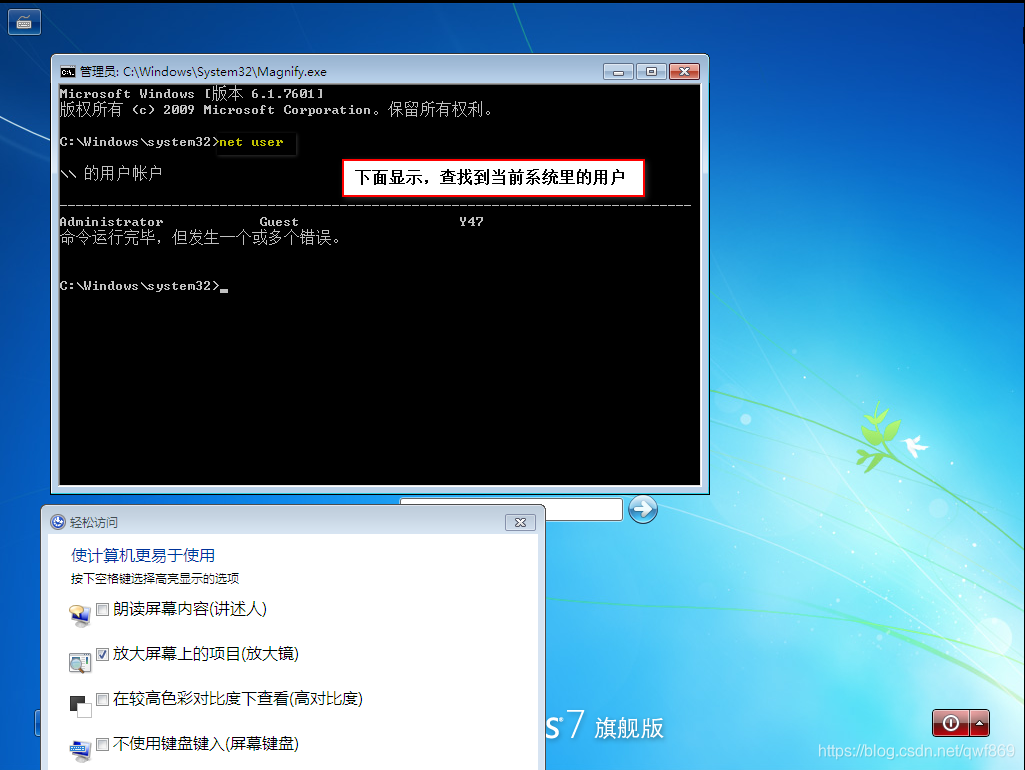Click the 'Y47' user text in console
The height and width of the screenshot is (770, 1025).
click(471, 222)
